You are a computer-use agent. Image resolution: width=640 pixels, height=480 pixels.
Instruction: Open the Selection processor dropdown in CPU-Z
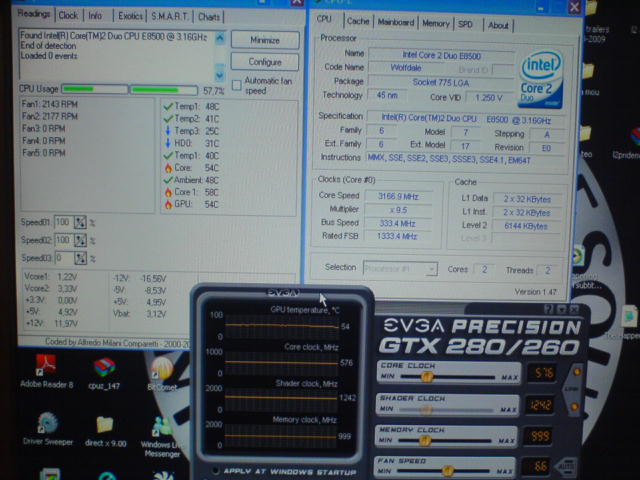point(400,269)
